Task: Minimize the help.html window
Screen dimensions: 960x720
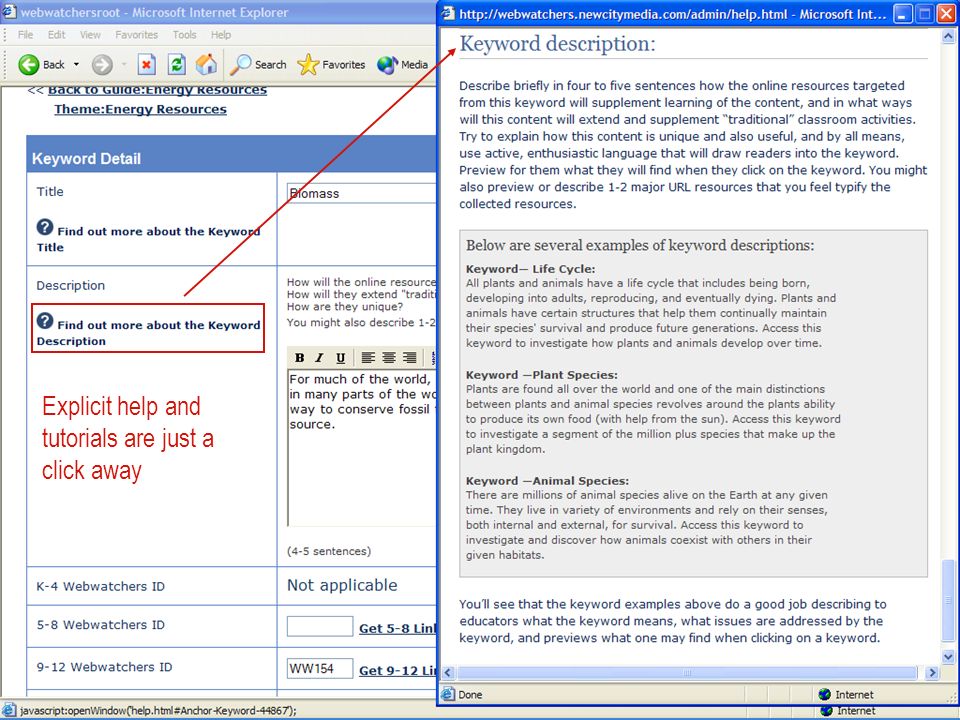Action: 902,14
